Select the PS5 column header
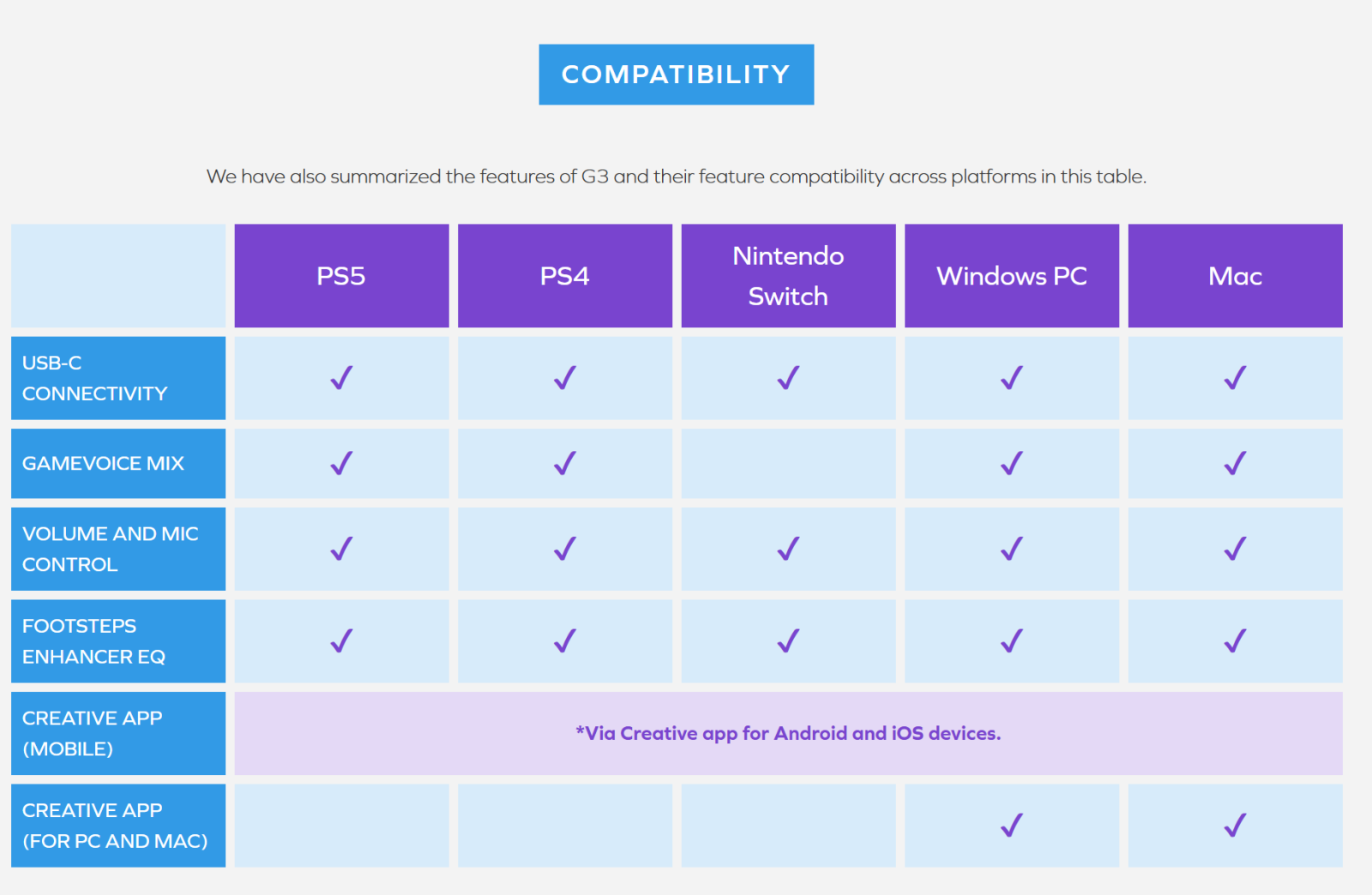 tap(341, 276)
